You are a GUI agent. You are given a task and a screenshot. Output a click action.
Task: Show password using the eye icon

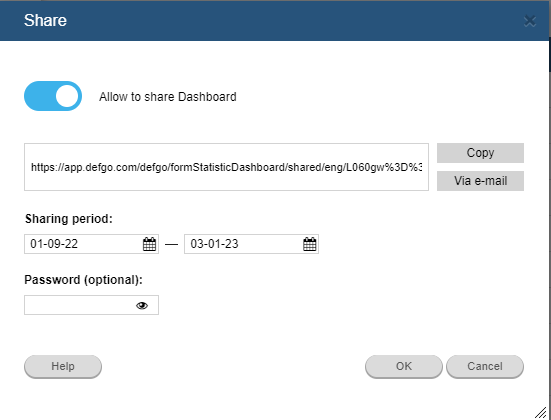(142, 305)
